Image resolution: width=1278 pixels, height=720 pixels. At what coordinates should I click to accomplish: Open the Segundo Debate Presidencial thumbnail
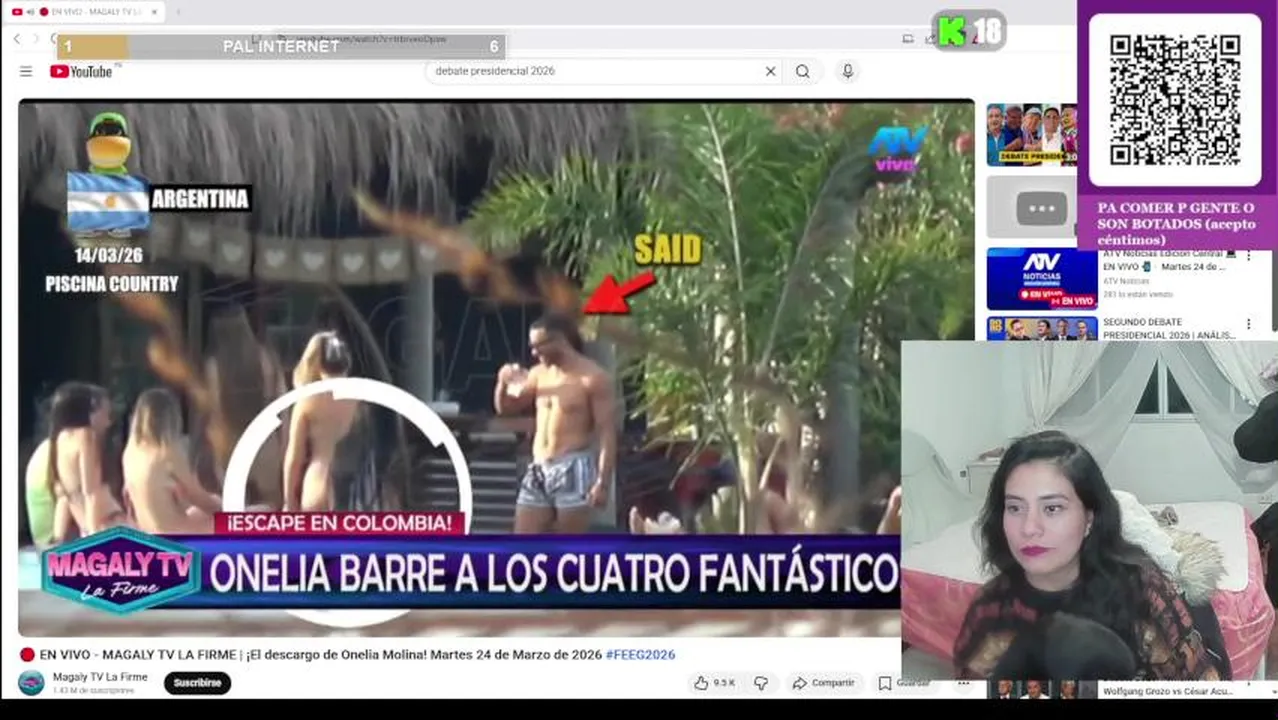click(x=1042, y=329)
